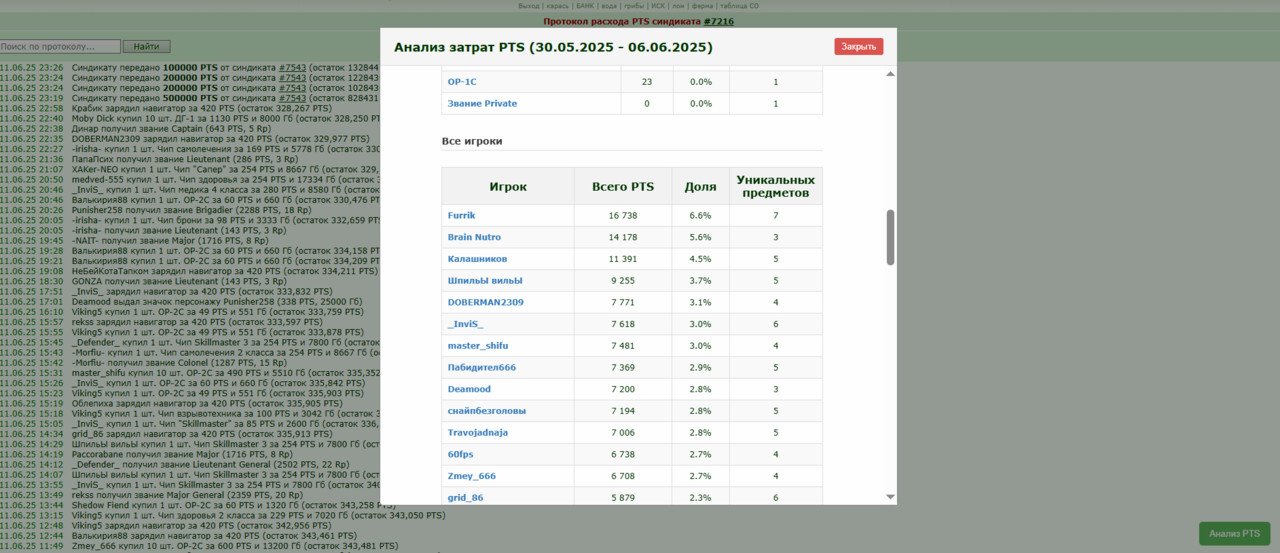
Task: Select log entry Крабик зарядил навигатор
Action: pos(202,108)
